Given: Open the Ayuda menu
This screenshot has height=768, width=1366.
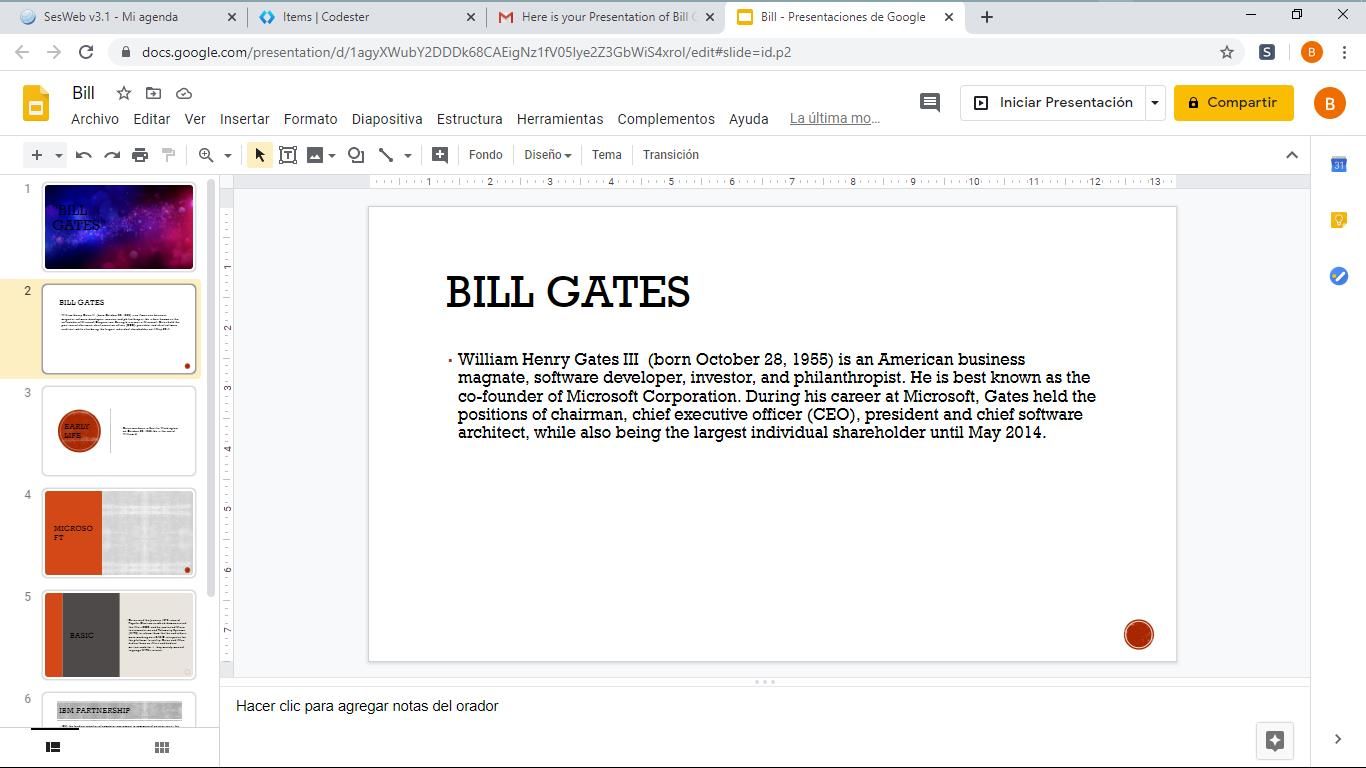Looking at the screenshot, I should pos(749,119).
